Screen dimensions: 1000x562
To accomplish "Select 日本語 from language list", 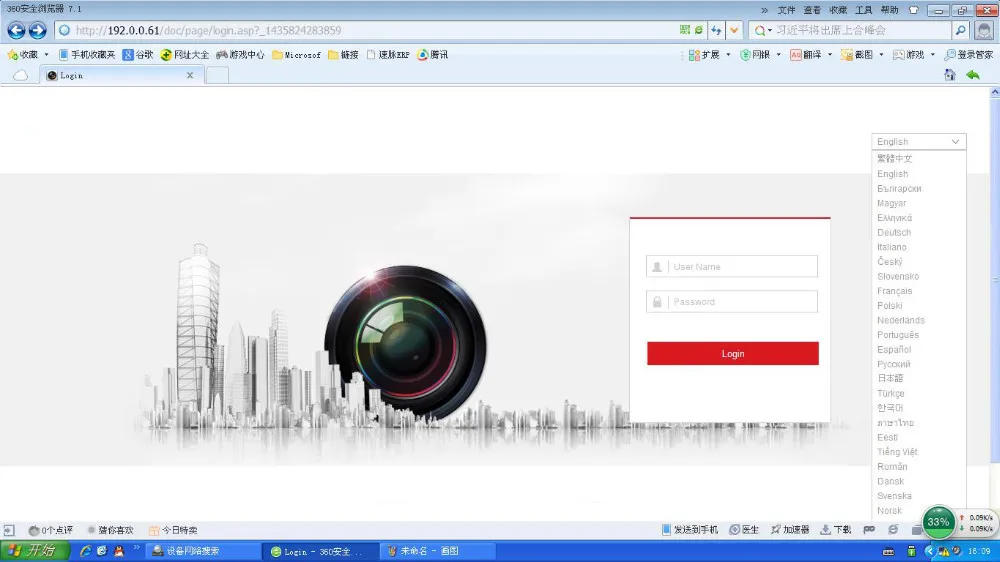I will [x=890, y=378].
